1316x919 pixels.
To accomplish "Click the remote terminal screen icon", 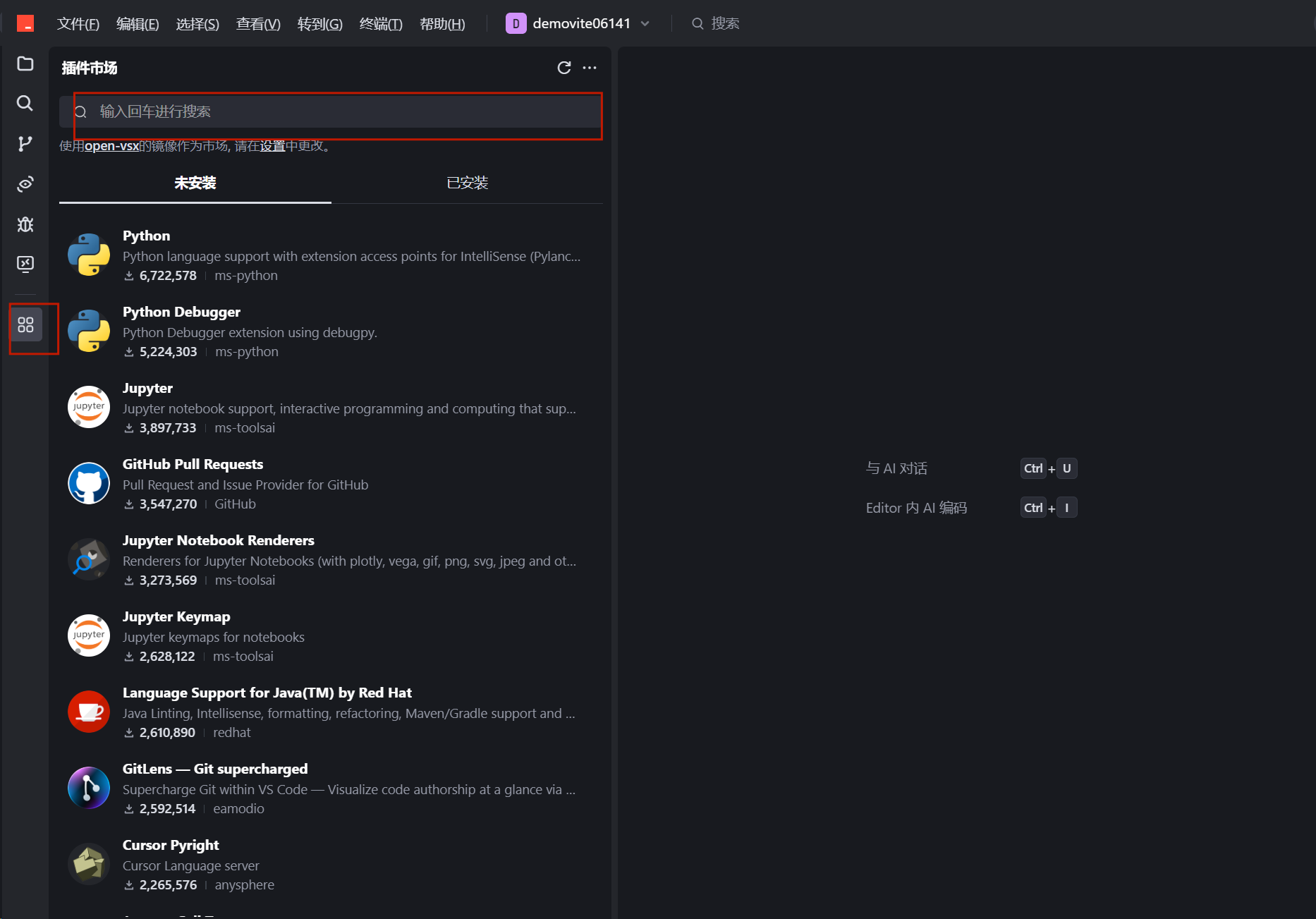I will [x=25, y=264].
